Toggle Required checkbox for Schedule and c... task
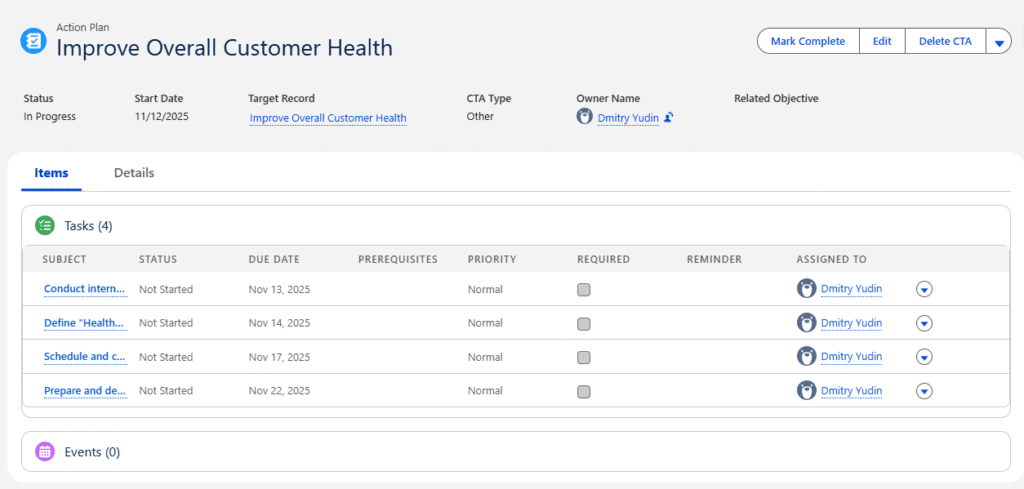Viewport: 1024px width, 489px height. click(x=584, y=357)
